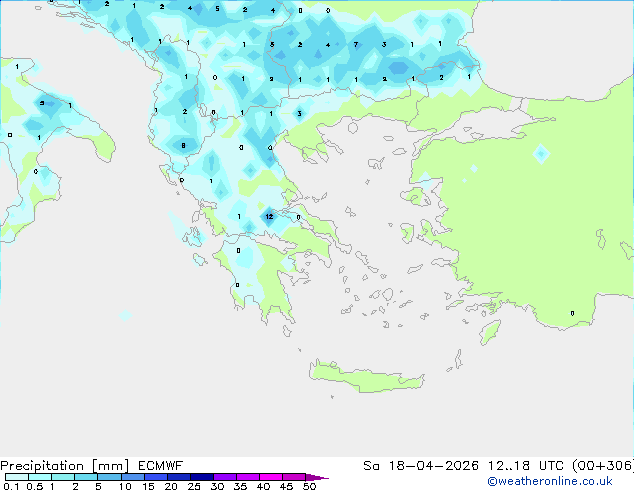Viewport: 634px width, 490px height.
Task: Pick the 40–45 mm magenta legend swatch
Action: click(x=271, y=477)
